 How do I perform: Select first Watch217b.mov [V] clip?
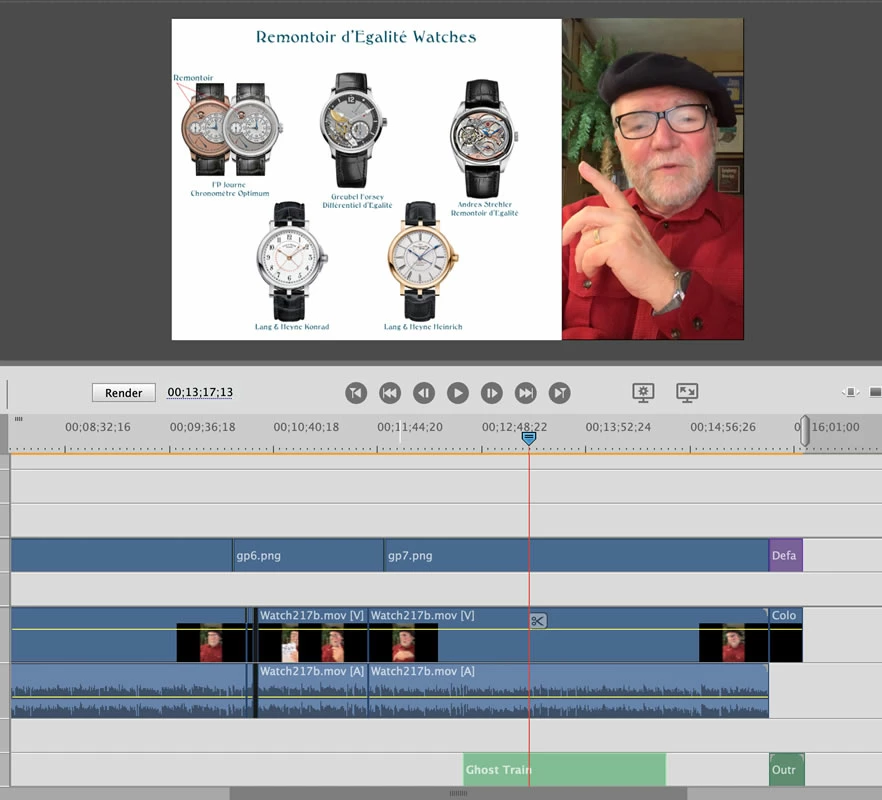pos(312,634)
